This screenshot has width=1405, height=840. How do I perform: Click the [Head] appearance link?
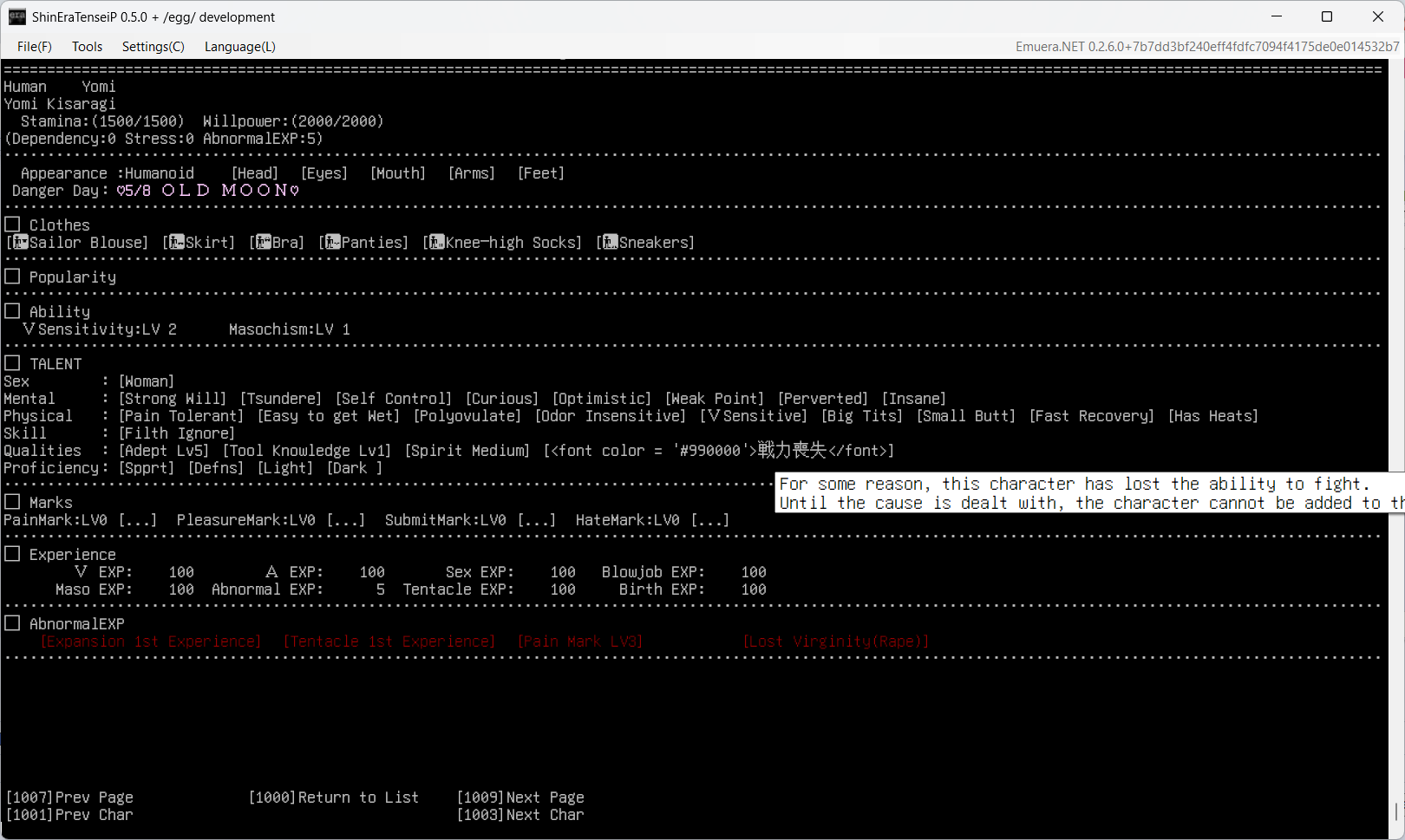coord(255,173)
